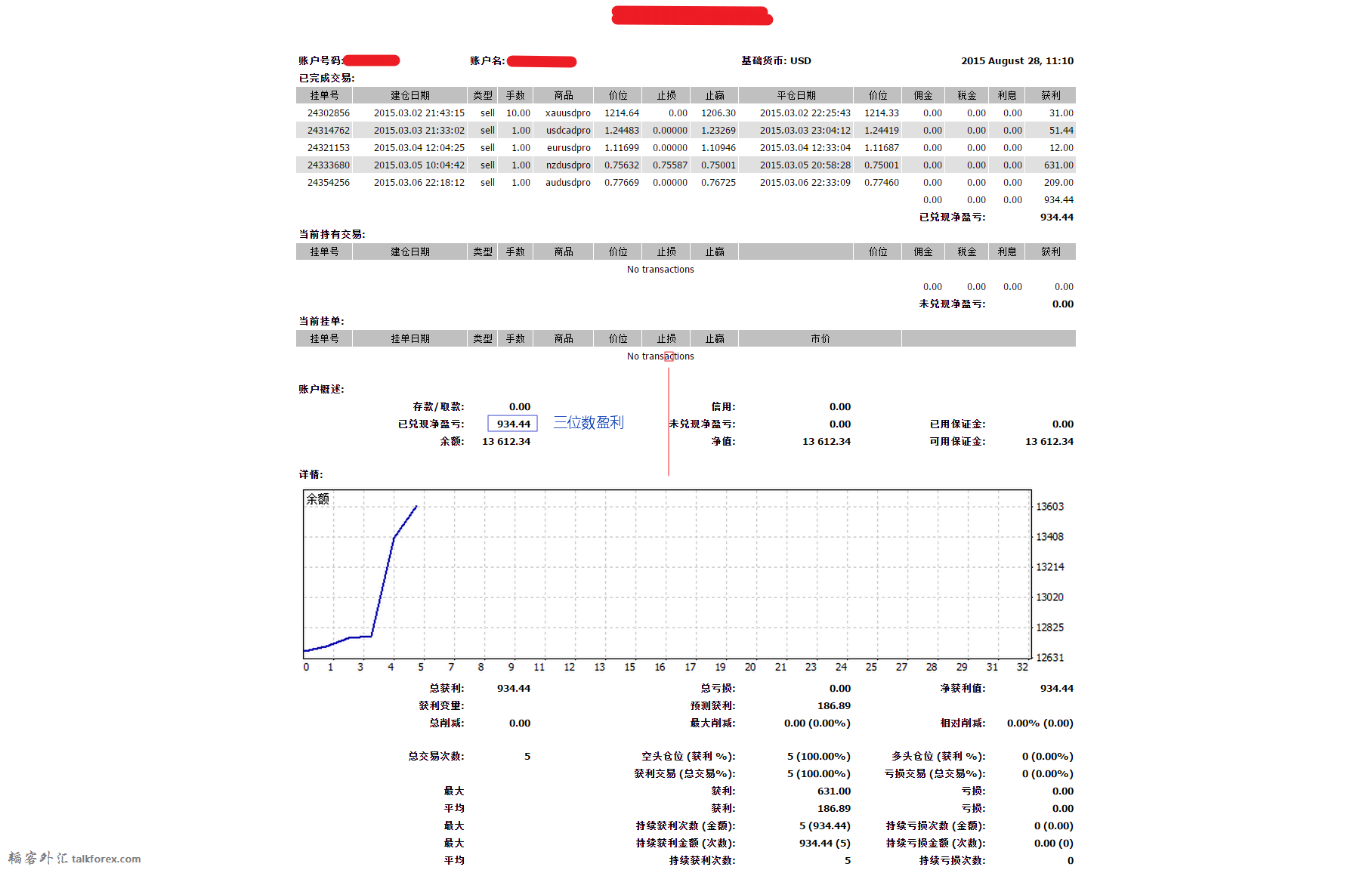Select open date 2015.03.03 21:33:02
1372x870 pixels.
tap(419, 131)
